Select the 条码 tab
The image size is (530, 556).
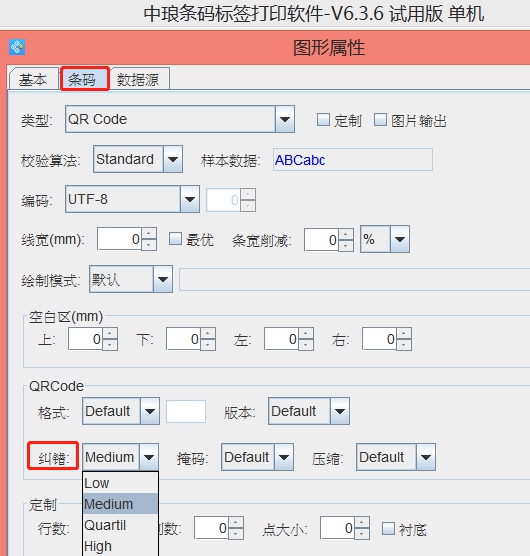click(84, 79)
